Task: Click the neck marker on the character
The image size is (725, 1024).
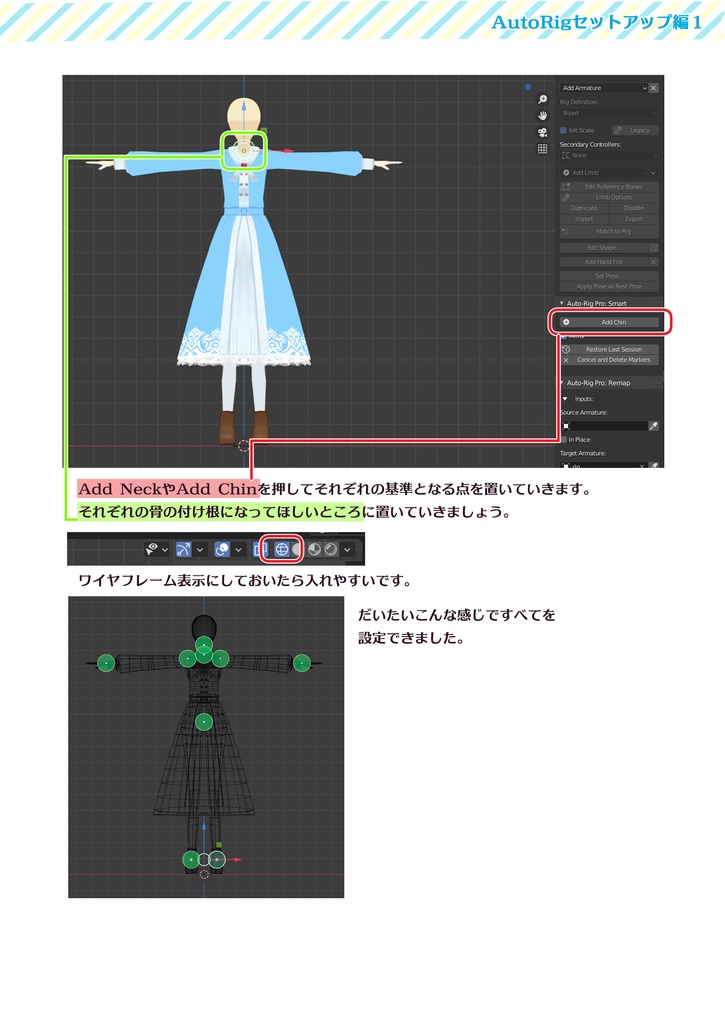Action: pos(244,151)
